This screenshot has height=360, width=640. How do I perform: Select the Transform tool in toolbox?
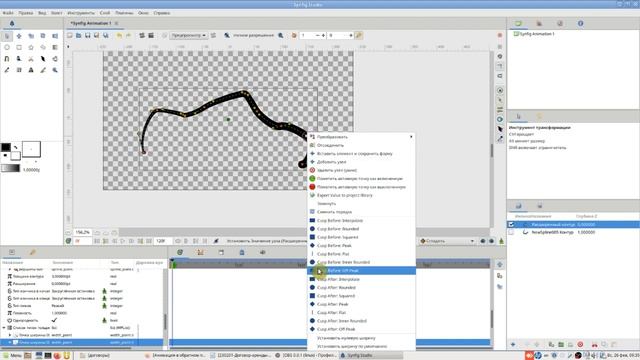click(x=7, y=36)
